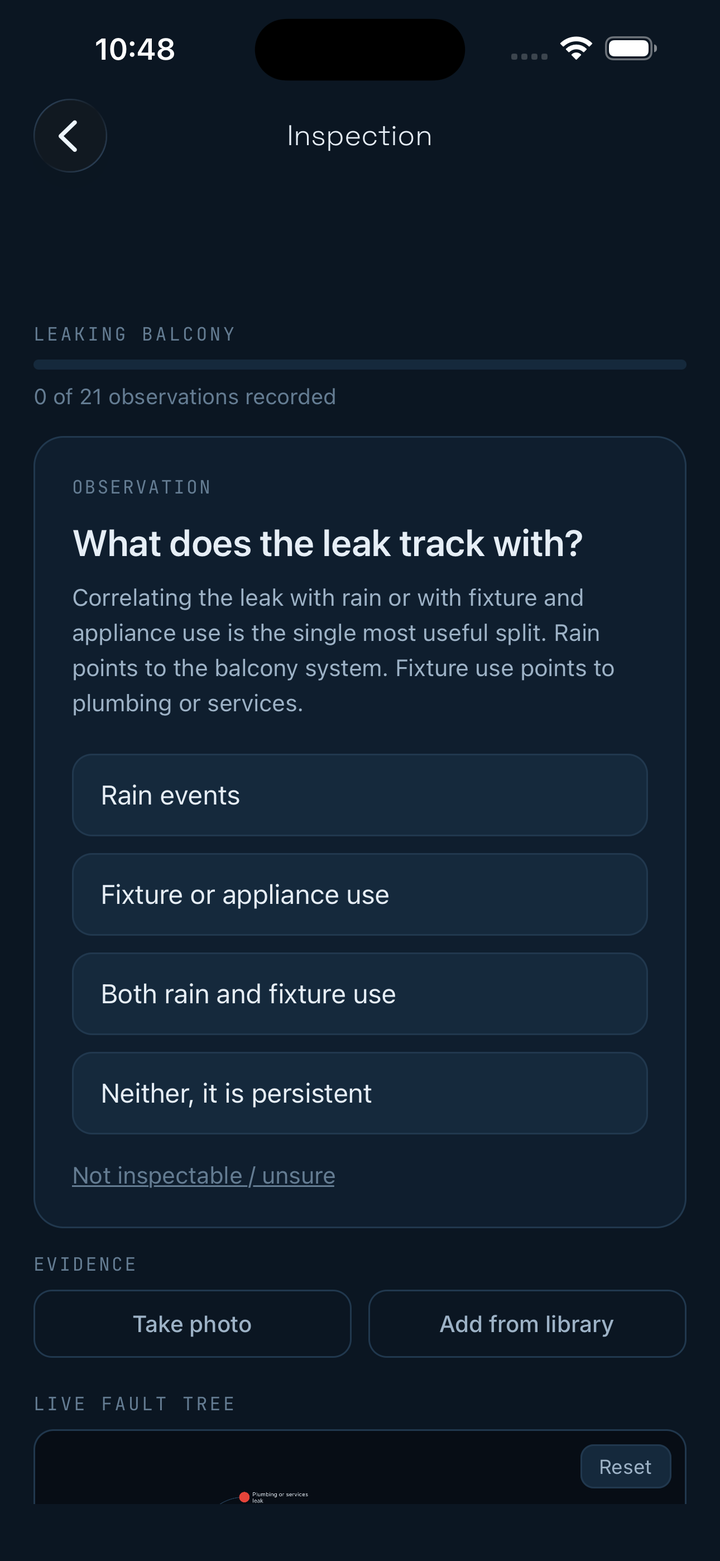The height and width of the screenshot is (1561, 720).
Task: Tap the Inspection screen title
Action: 360,136
